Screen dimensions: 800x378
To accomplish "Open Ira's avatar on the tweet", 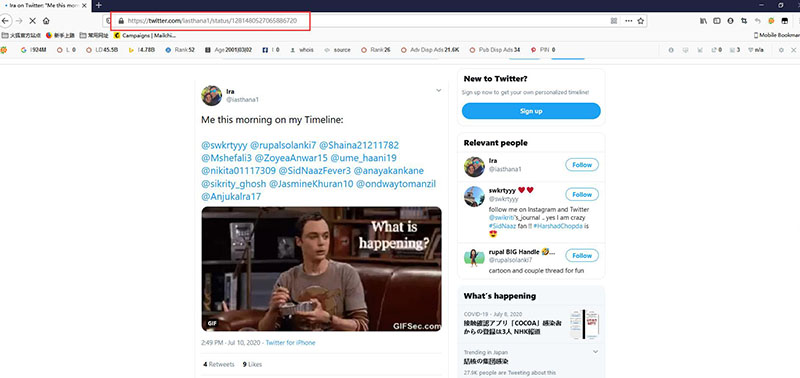I will point(212,95).
